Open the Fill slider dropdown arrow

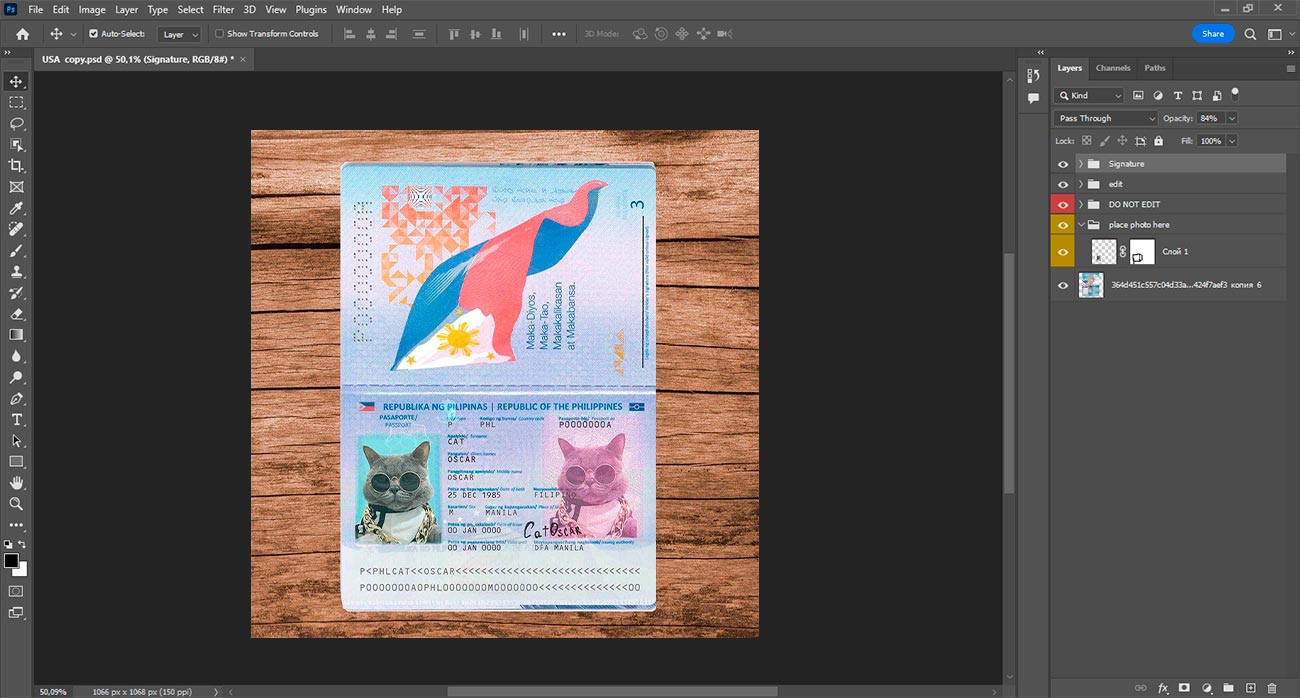1231,141
